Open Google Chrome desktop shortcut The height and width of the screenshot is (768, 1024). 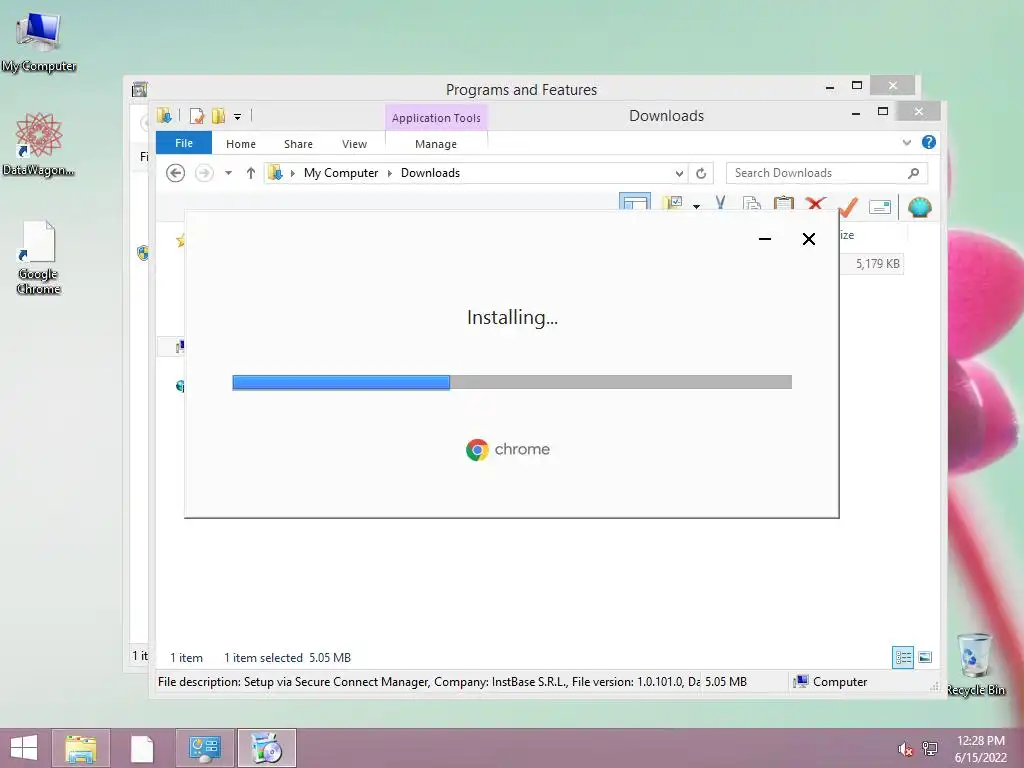[x=39, y=257]
